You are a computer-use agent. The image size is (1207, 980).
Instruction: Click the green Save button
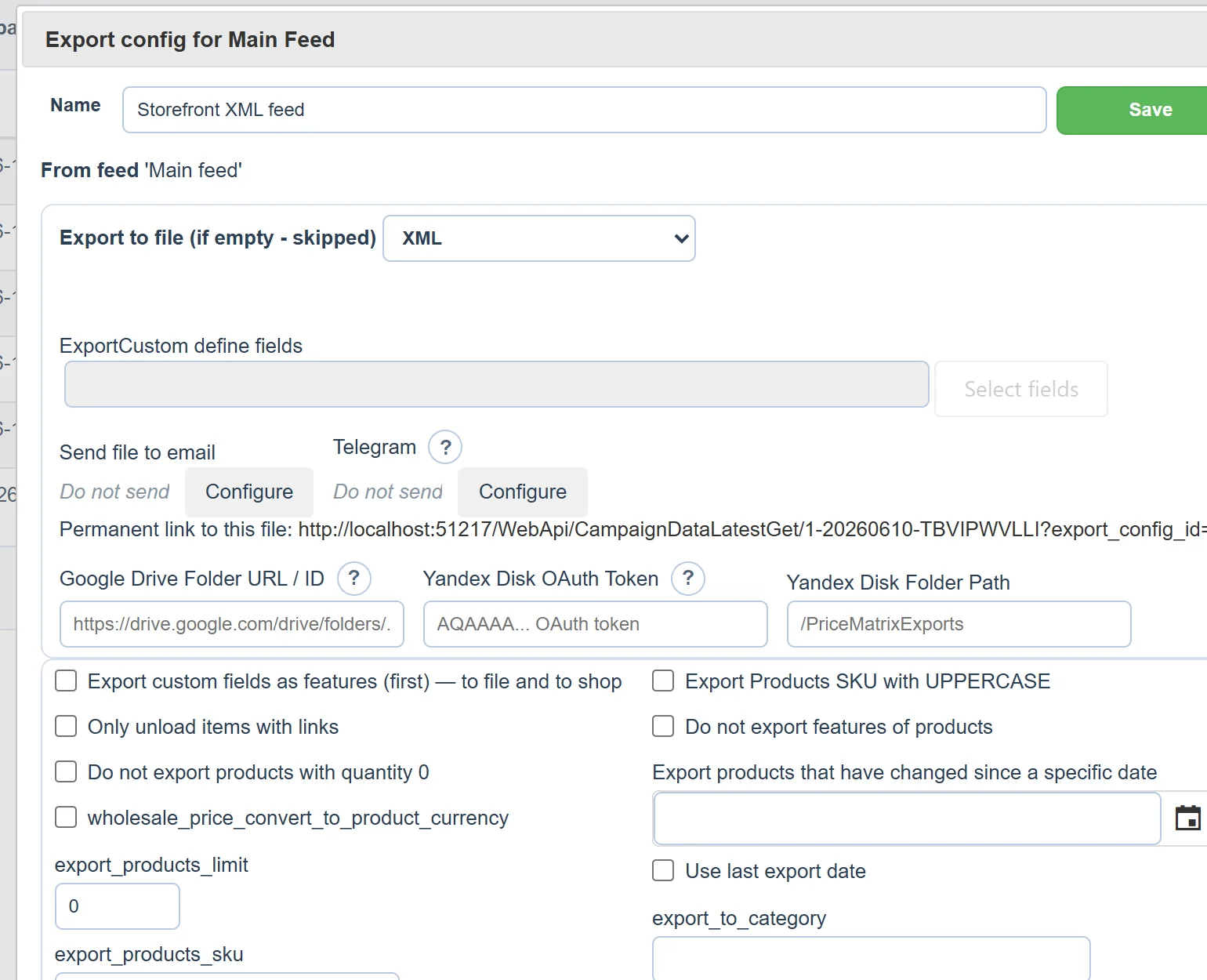1133,111
